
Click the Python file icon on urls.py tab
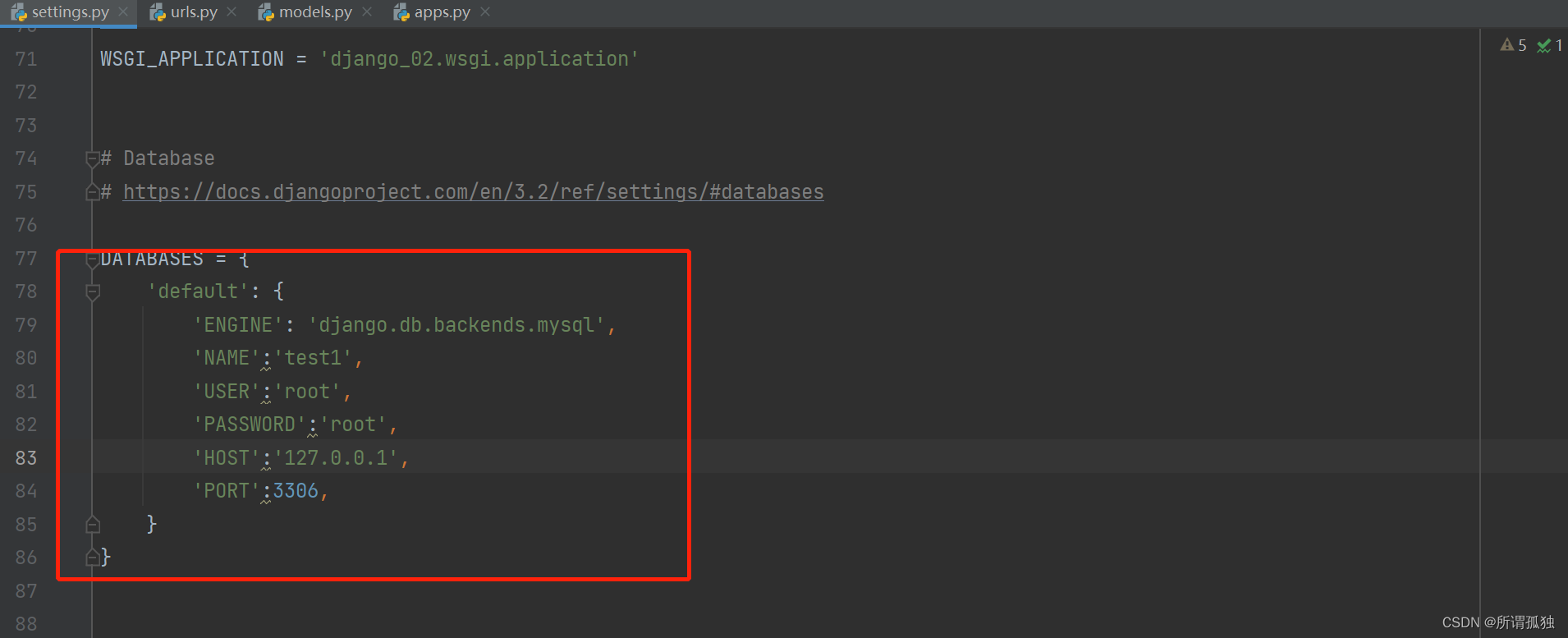158,12
